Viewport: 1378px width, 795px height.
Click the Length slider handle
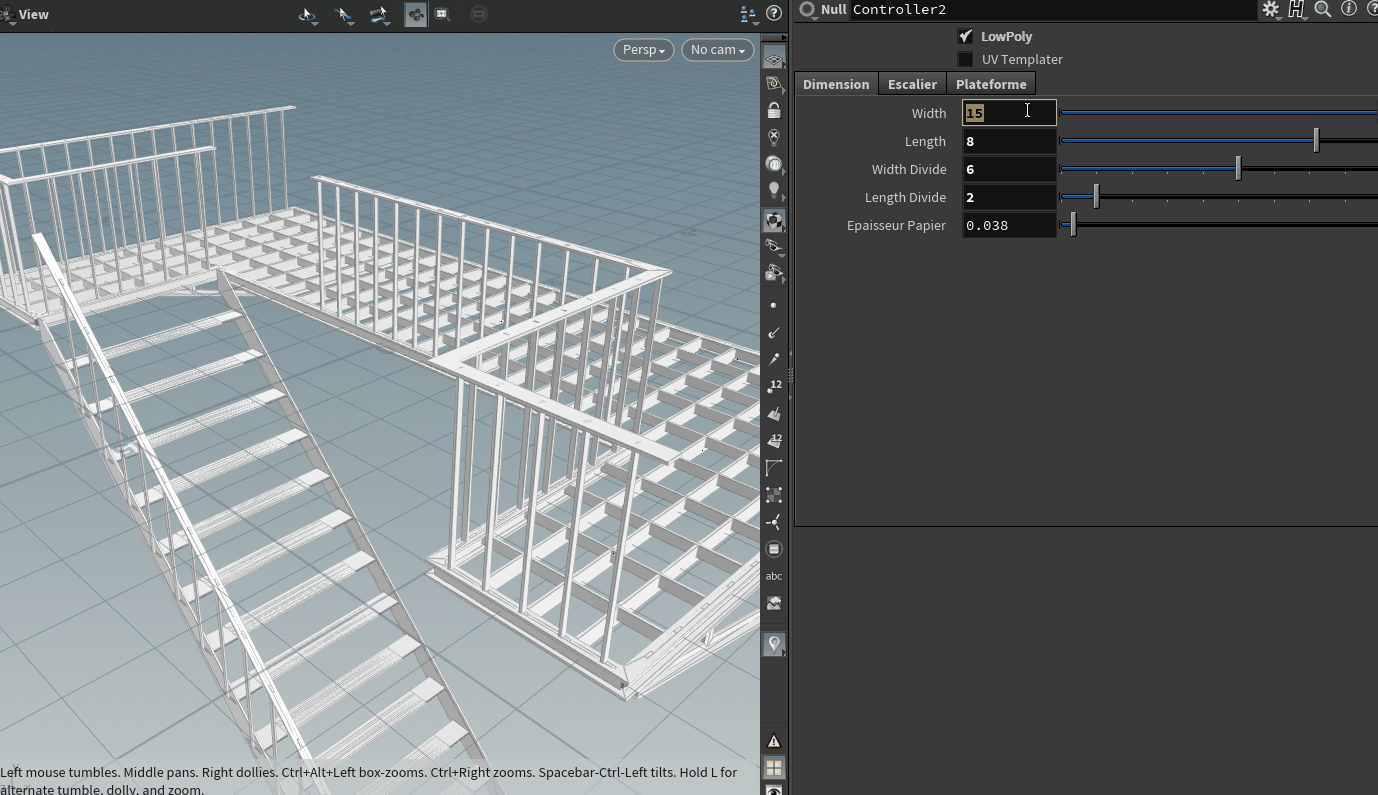(1316, 141)
